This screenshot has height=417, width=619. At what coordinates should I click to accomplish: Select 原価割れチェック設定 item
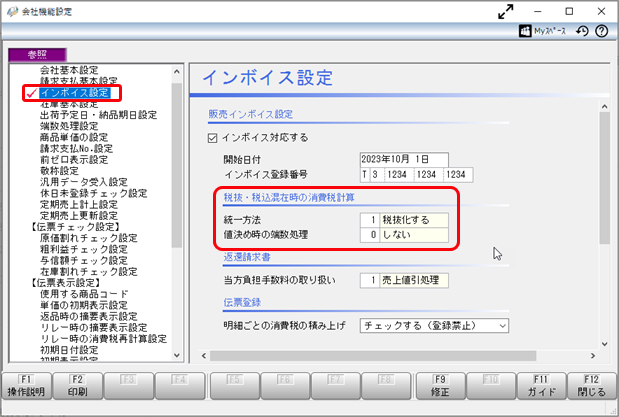[x=88, y=238]
